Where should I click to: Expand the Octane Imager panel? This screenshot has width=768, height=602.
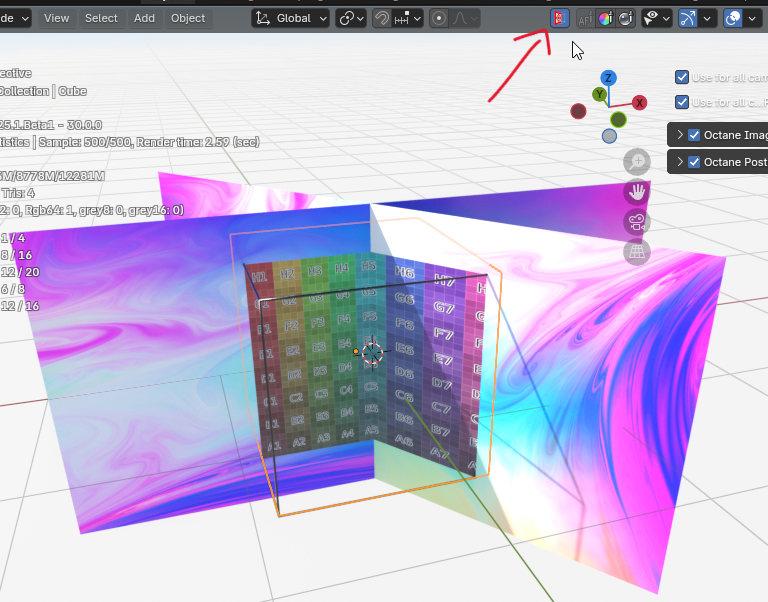click(680, 135)
